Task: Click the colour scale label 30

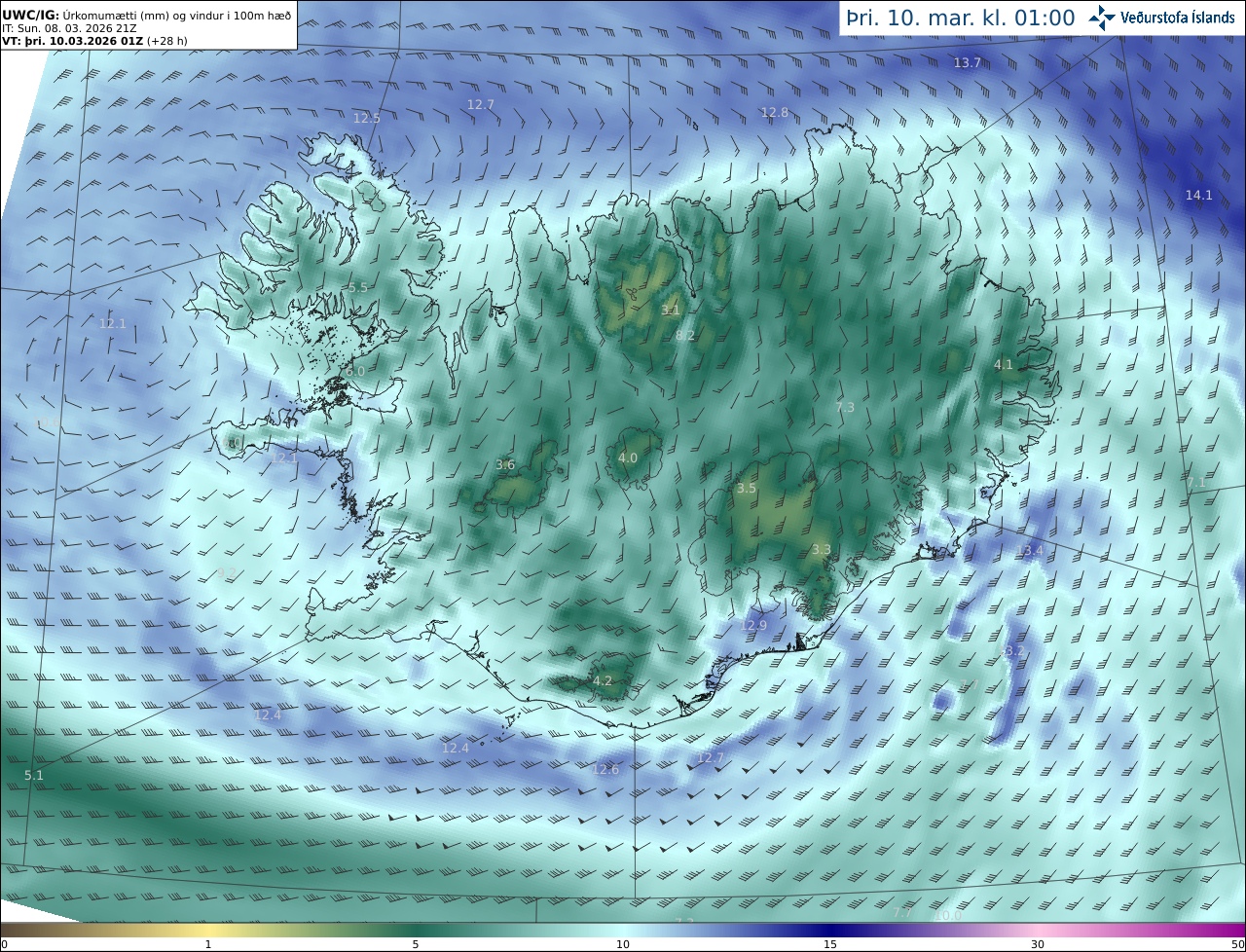Action: tap(1038, 944)
